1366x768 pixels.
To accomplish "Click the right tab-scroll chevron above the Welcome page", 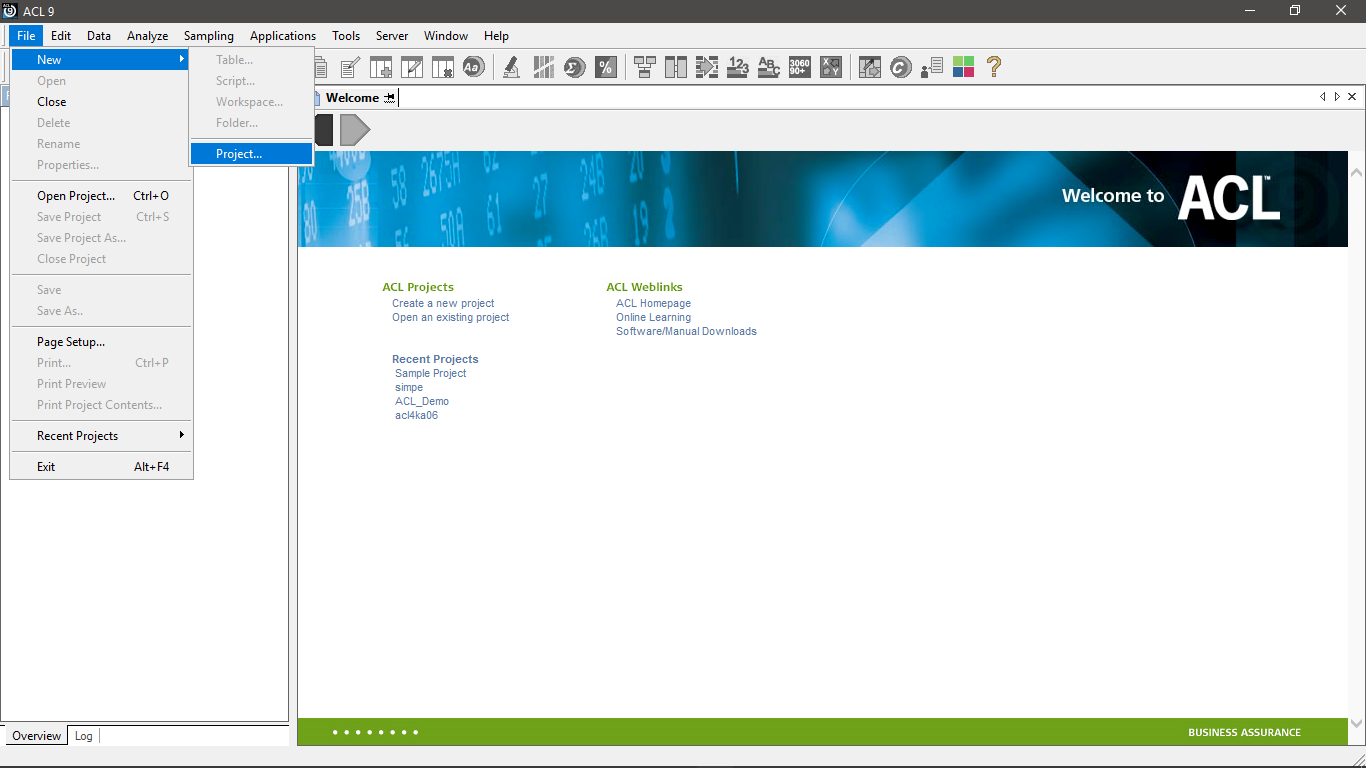I will [x=1337, y=96].
